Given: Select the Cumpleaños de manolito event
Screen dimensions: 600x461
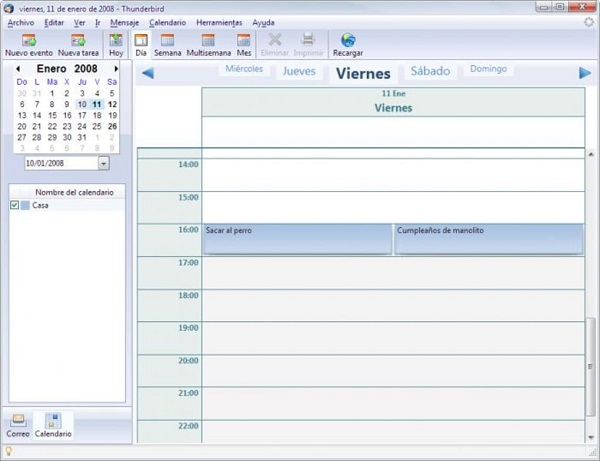Looking at the screenshot, I should (489, 239).
